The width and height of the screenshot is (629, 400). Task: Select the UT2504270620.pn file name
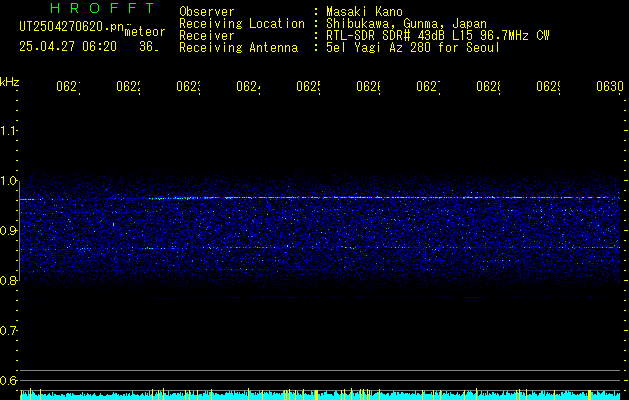click(71, 26)
